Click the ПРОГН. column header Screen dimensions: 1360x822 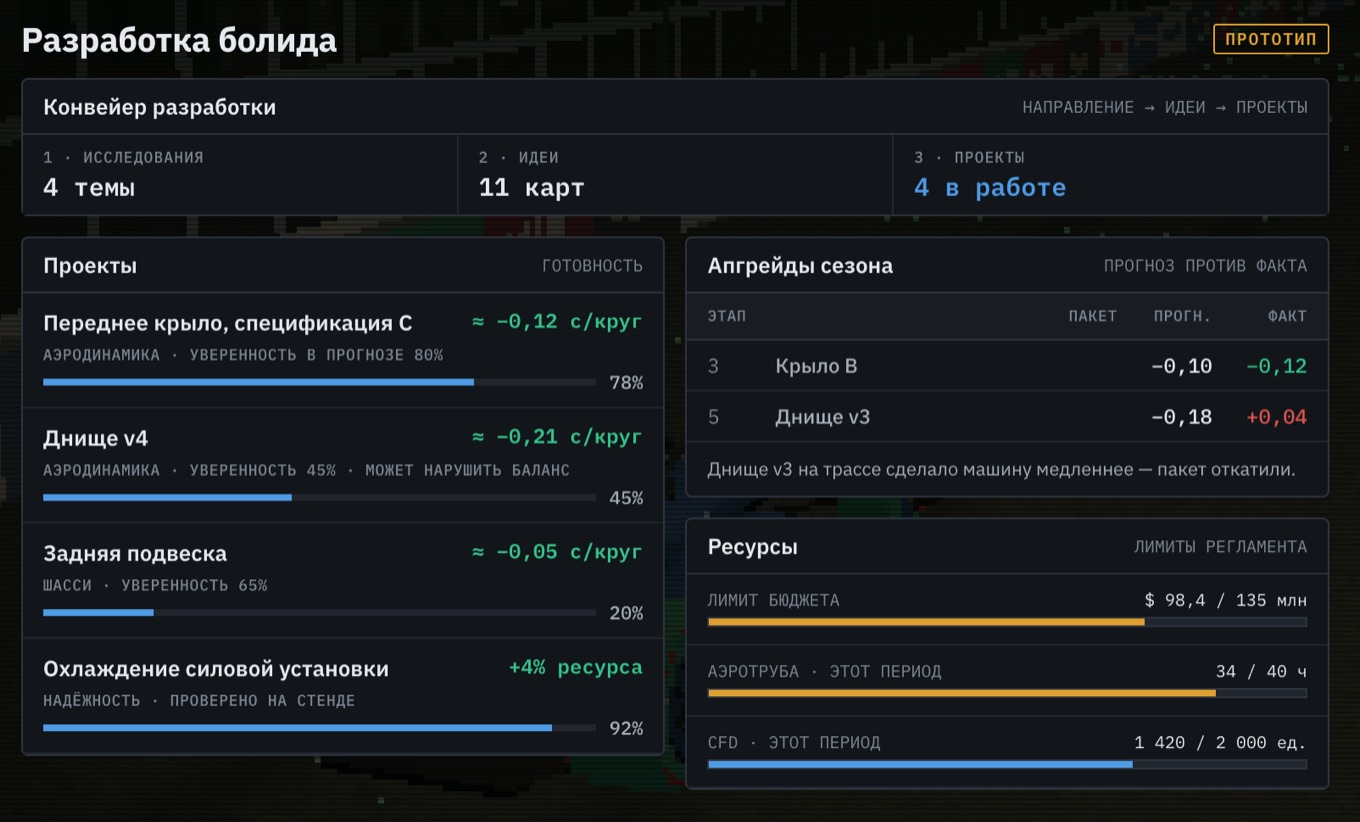(x=1182, y=316)
